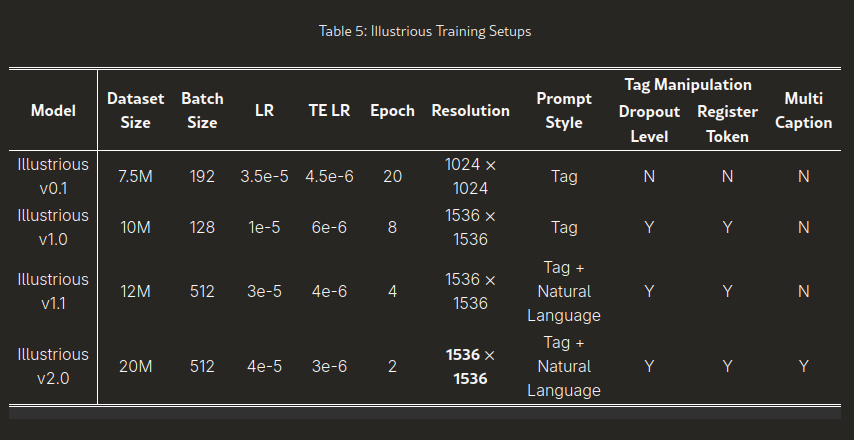
Task: Select the TE LR column header
Action: 329,111
